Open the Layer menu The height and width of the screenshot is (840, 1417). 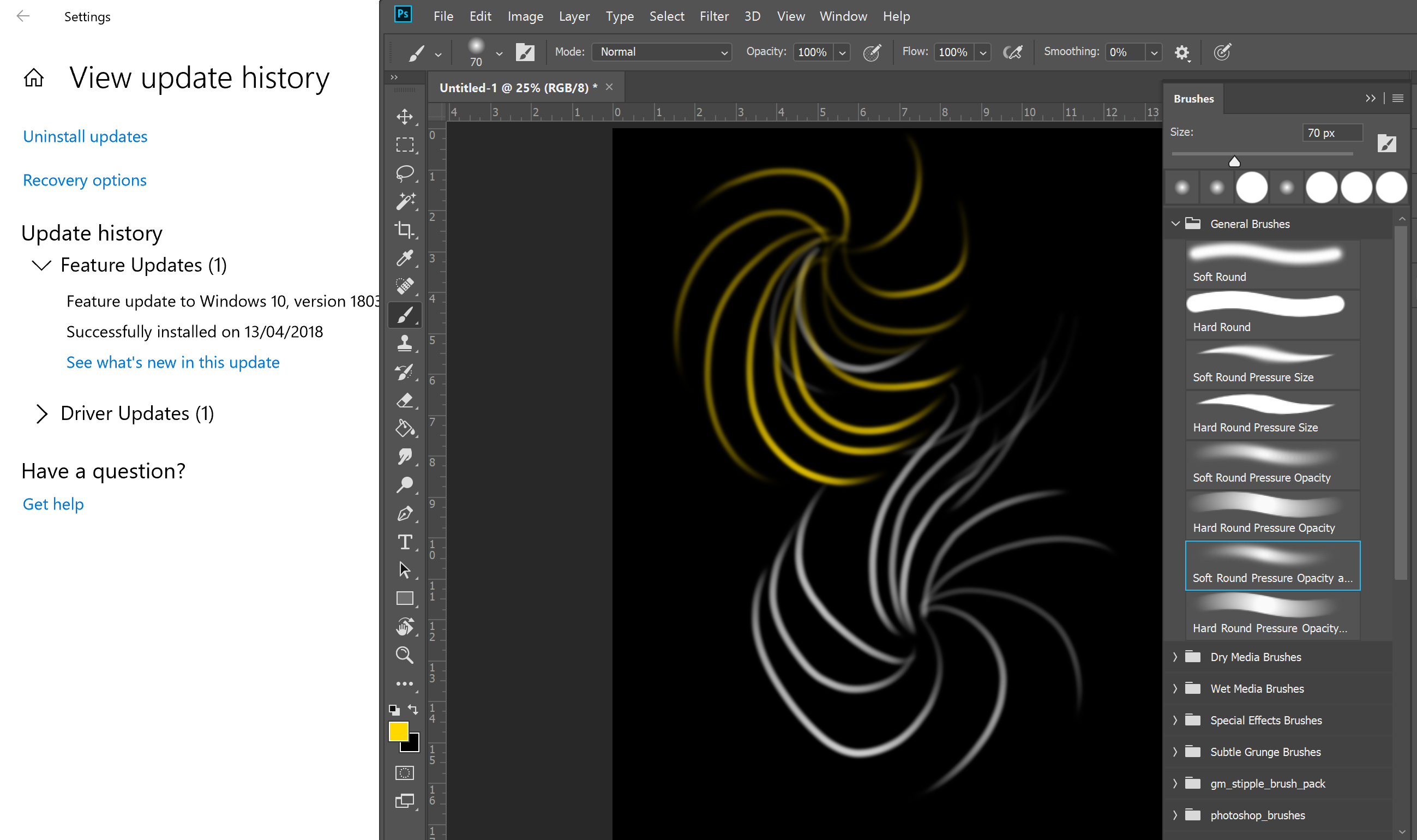tap(574, 16)
